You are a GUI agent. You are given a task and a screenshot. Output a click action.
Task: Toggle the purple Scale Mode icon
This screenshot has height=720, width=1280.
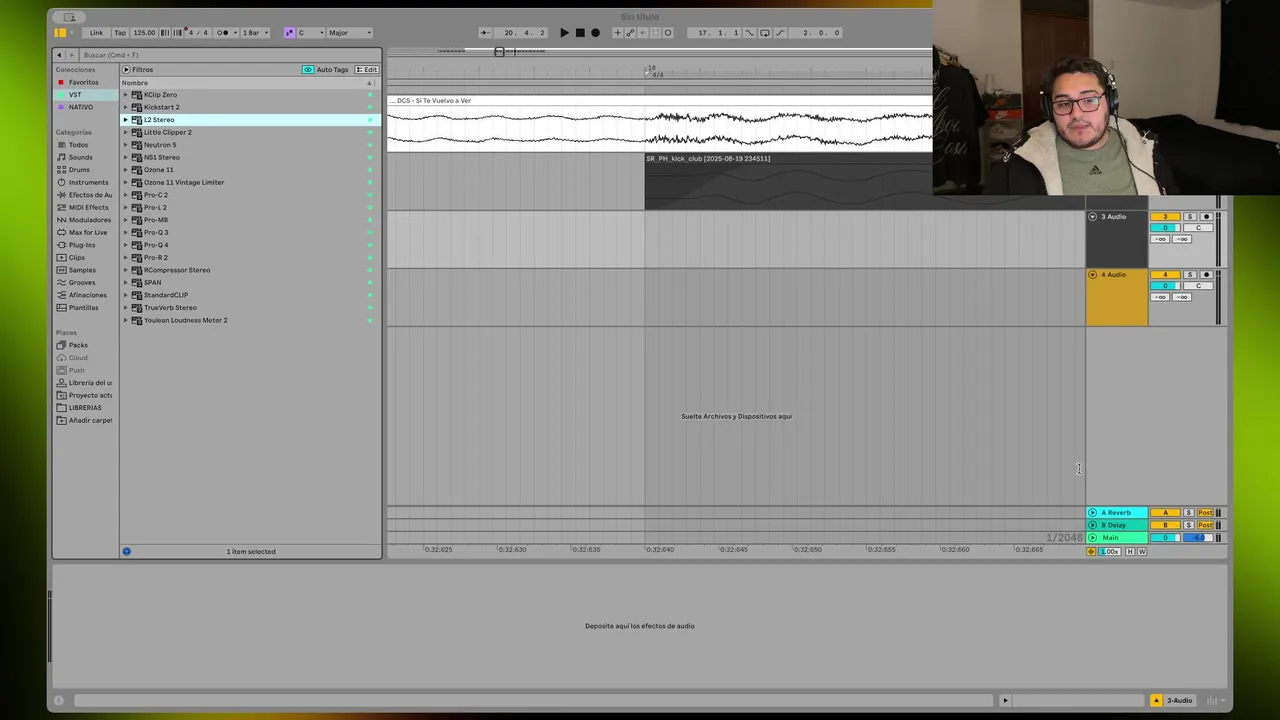290,33
